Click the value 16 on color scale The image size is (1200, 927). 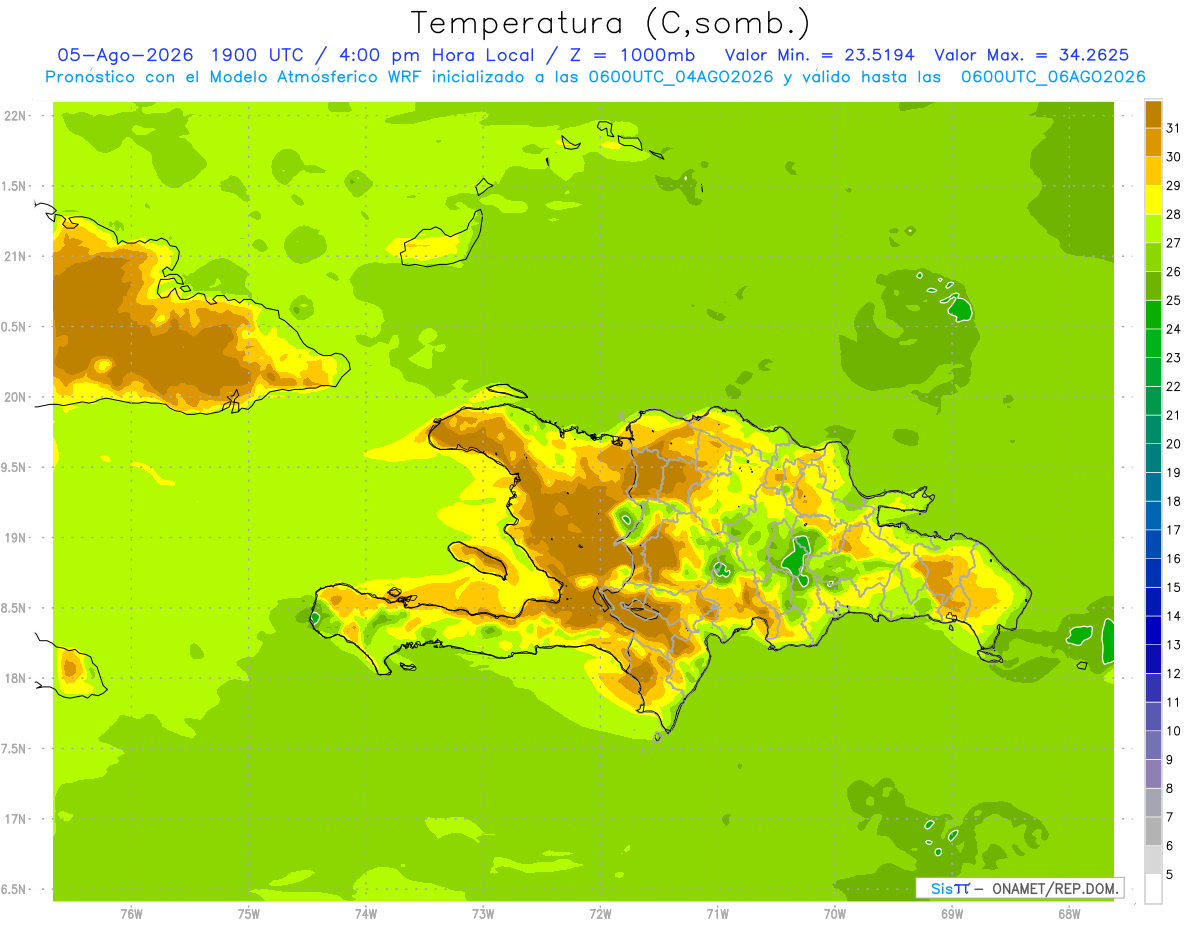click(1174, 559)
